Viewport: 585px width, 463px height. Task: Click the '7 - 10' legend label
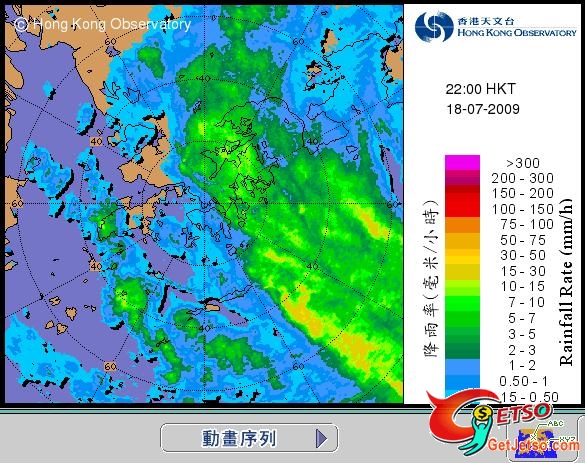click(526, 302)
